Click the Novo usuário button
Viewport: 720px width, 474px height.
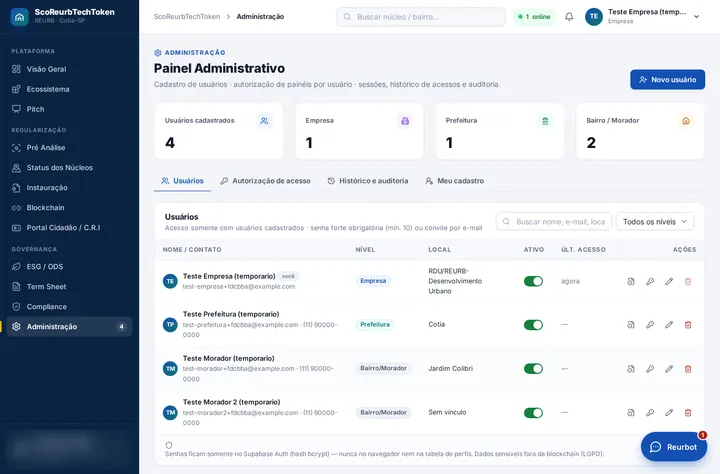(x=667, y=79)
